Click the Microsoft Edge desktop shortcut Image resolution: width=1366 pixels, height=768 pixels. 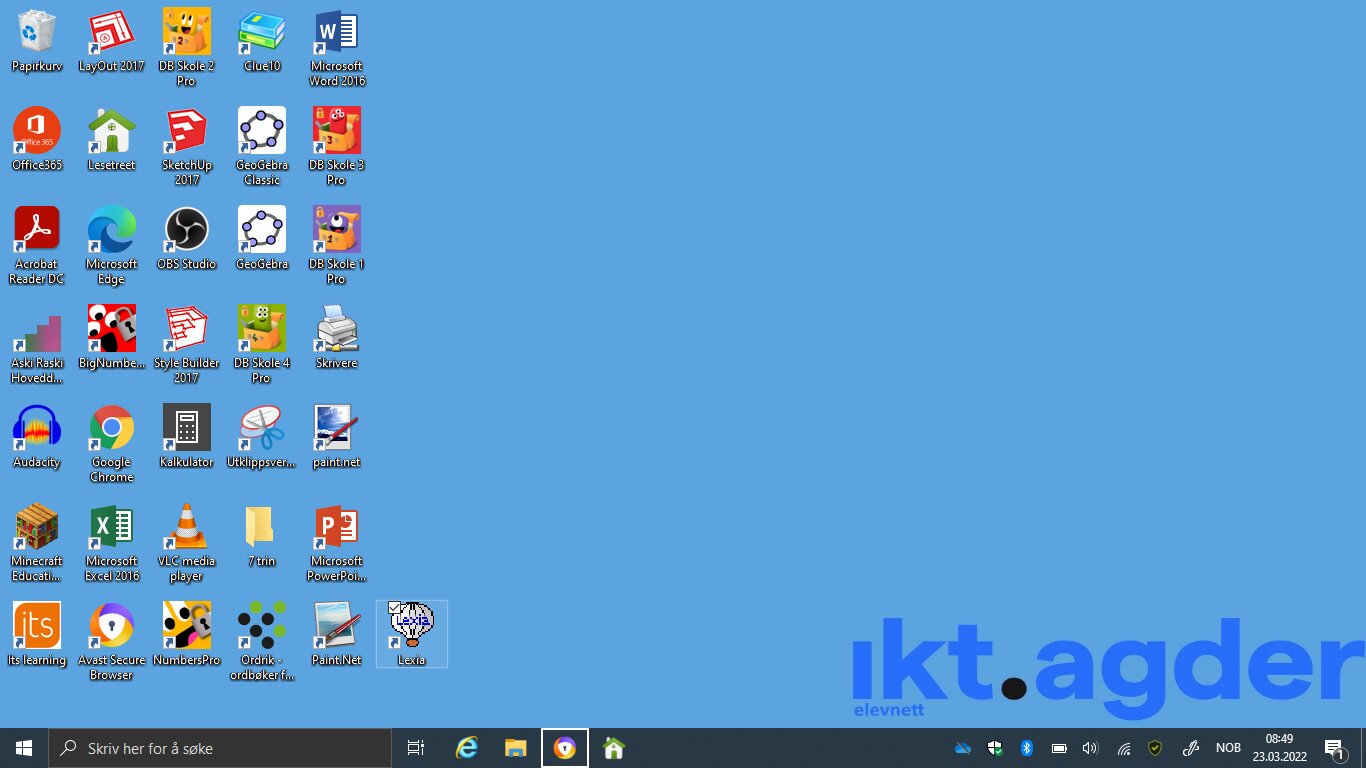(111, 246)
